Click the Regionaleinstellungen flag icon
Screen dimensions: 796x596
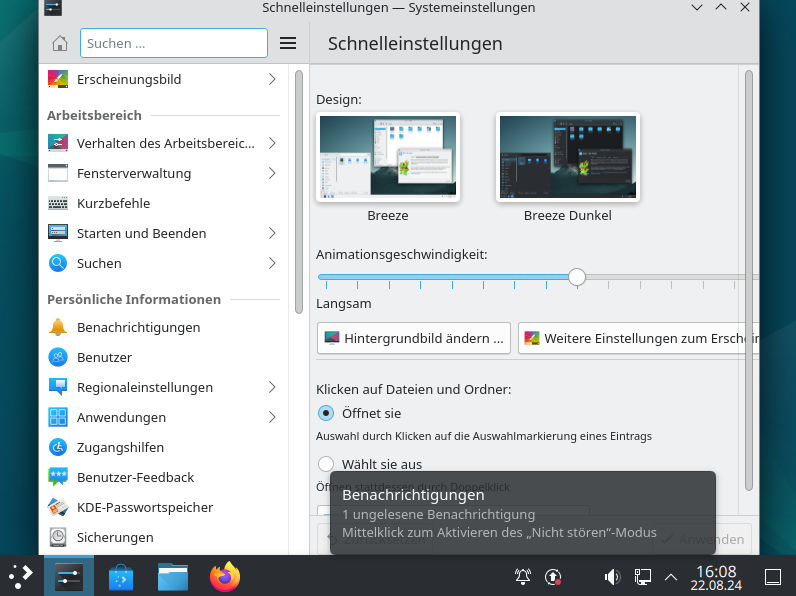(58, 387)
